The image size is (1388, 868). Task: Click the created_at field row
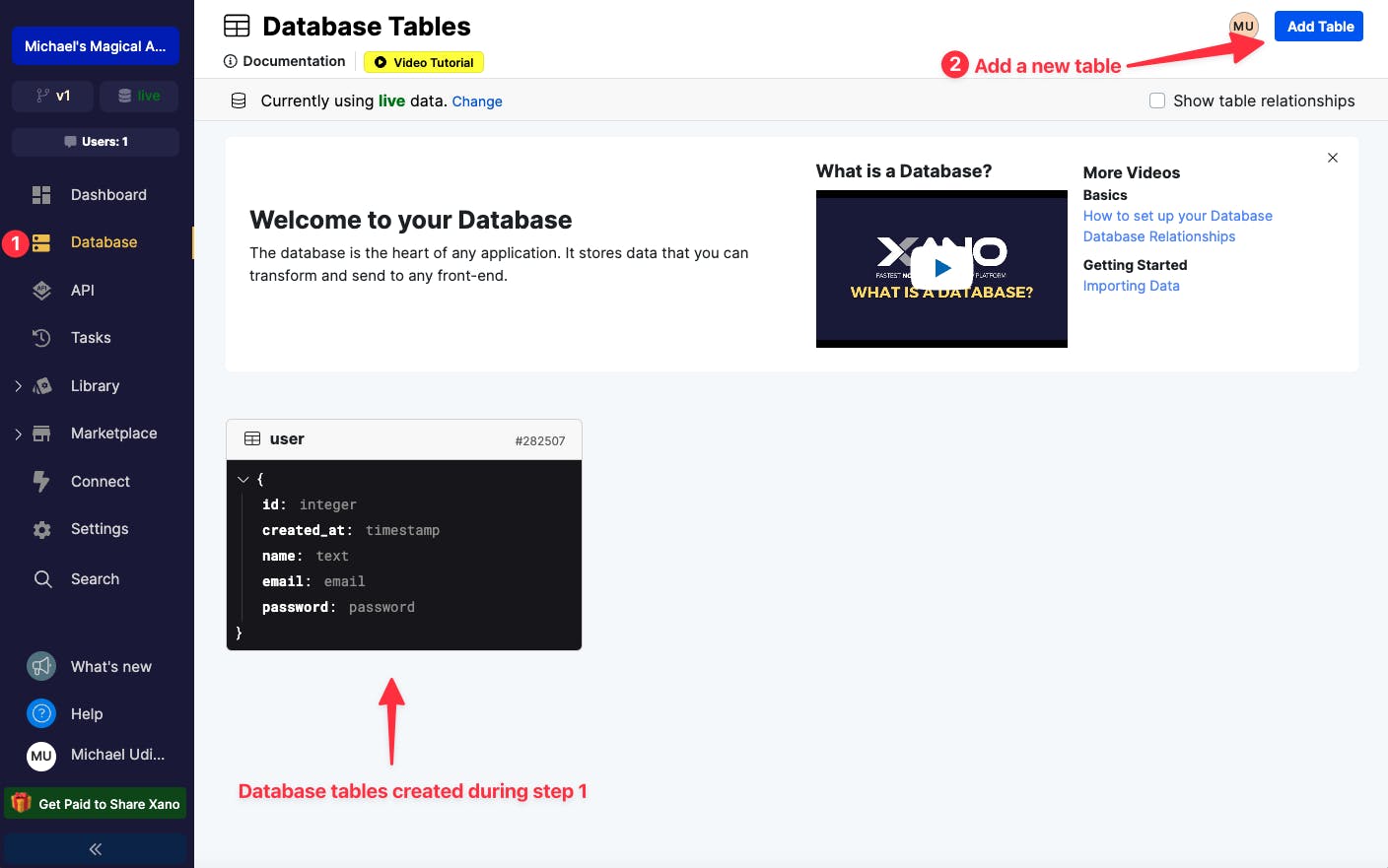coord(351,530)
